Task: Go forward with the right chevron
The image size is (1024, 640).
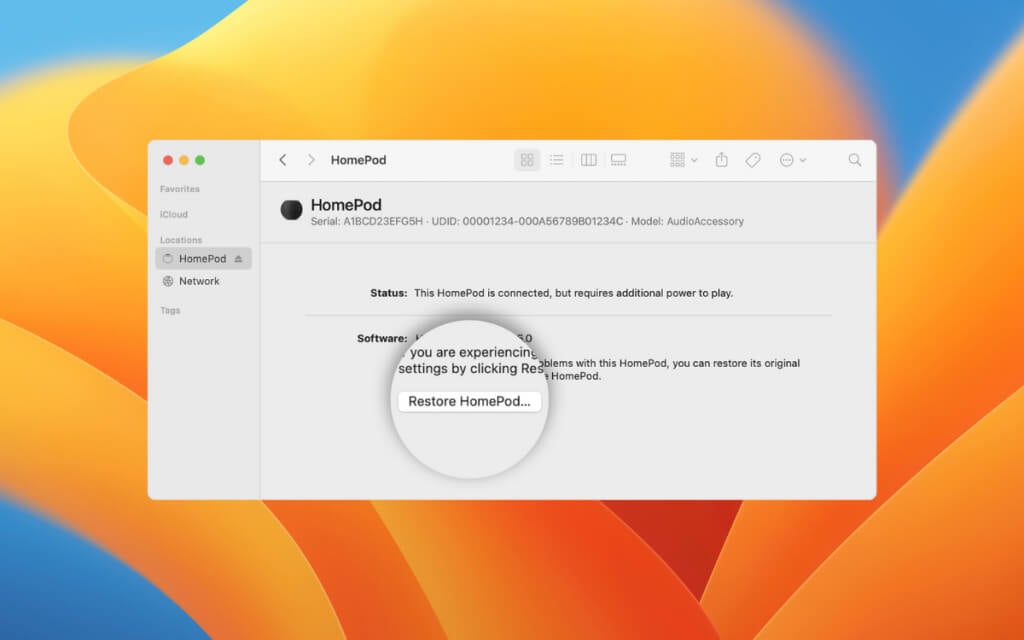Action: 312,160
